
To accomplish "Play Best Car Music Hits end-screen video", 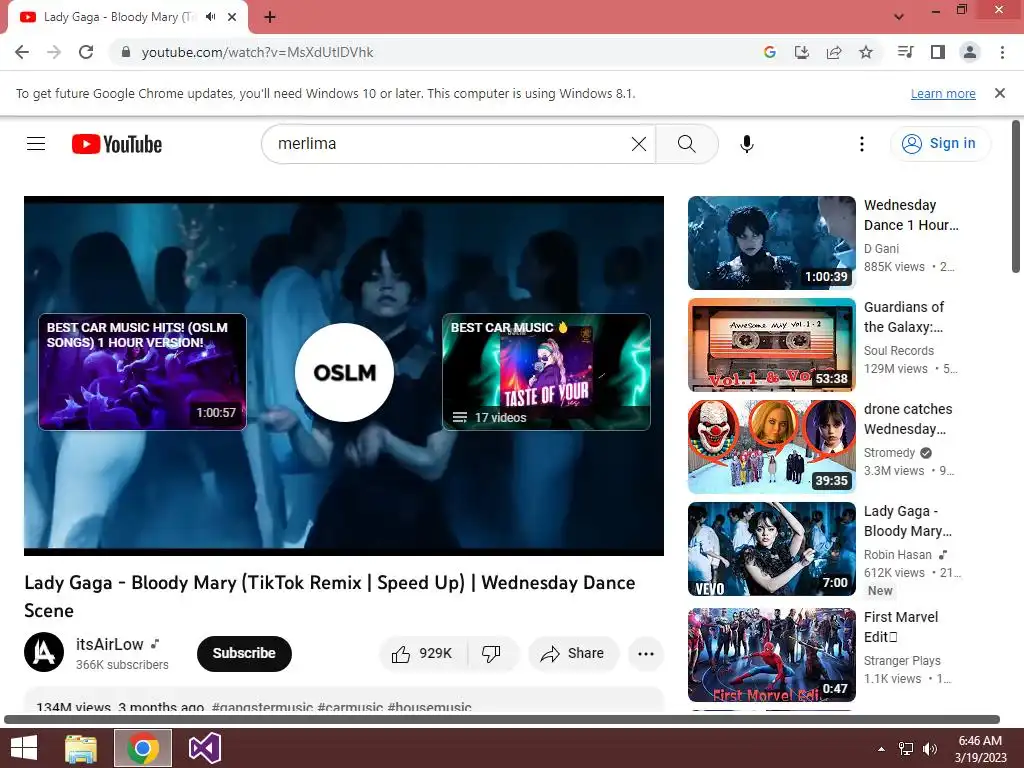I will coord(142,372).
